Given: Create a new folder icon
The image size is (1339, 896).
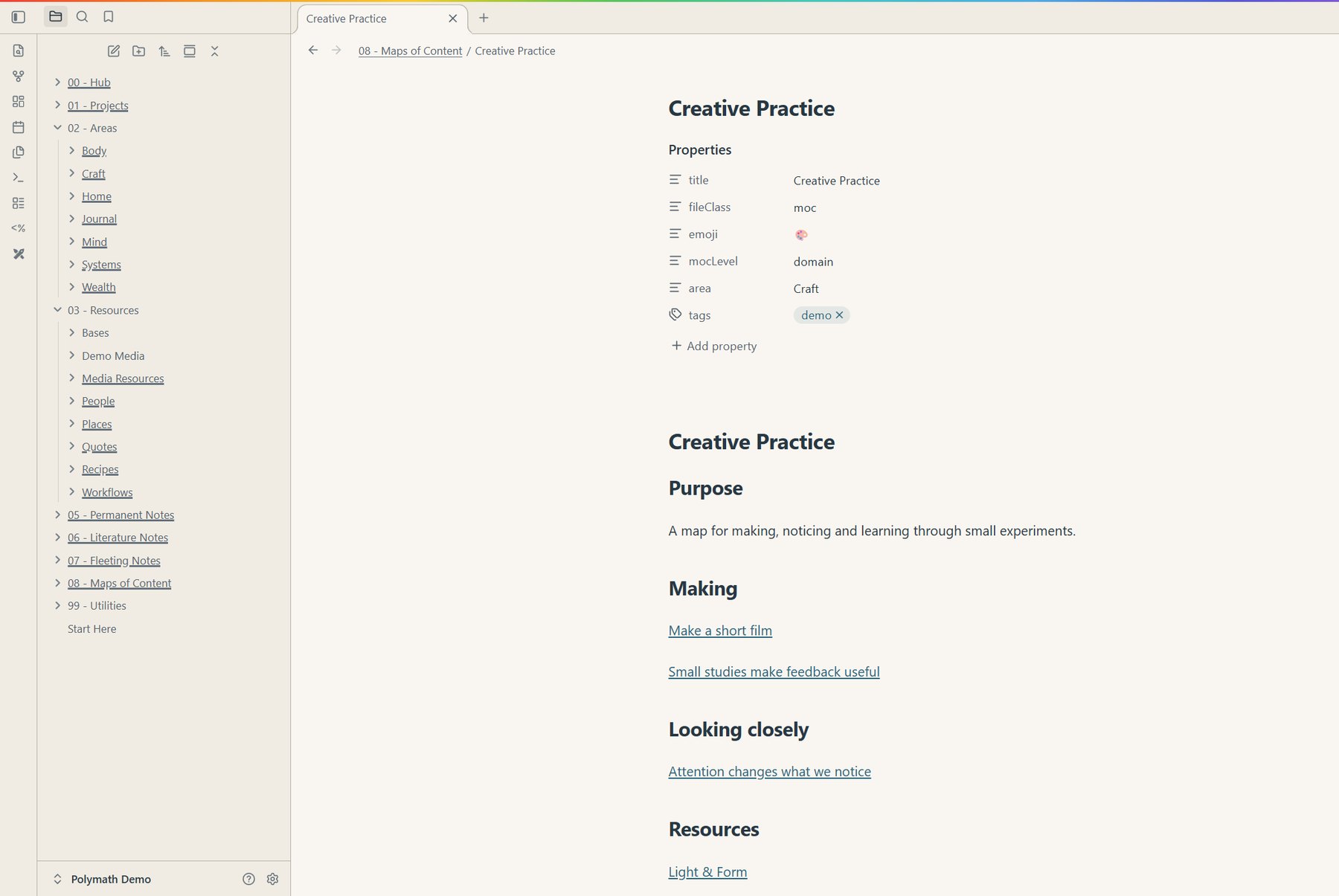Looking at the screenshot, I should coord(139,51).
